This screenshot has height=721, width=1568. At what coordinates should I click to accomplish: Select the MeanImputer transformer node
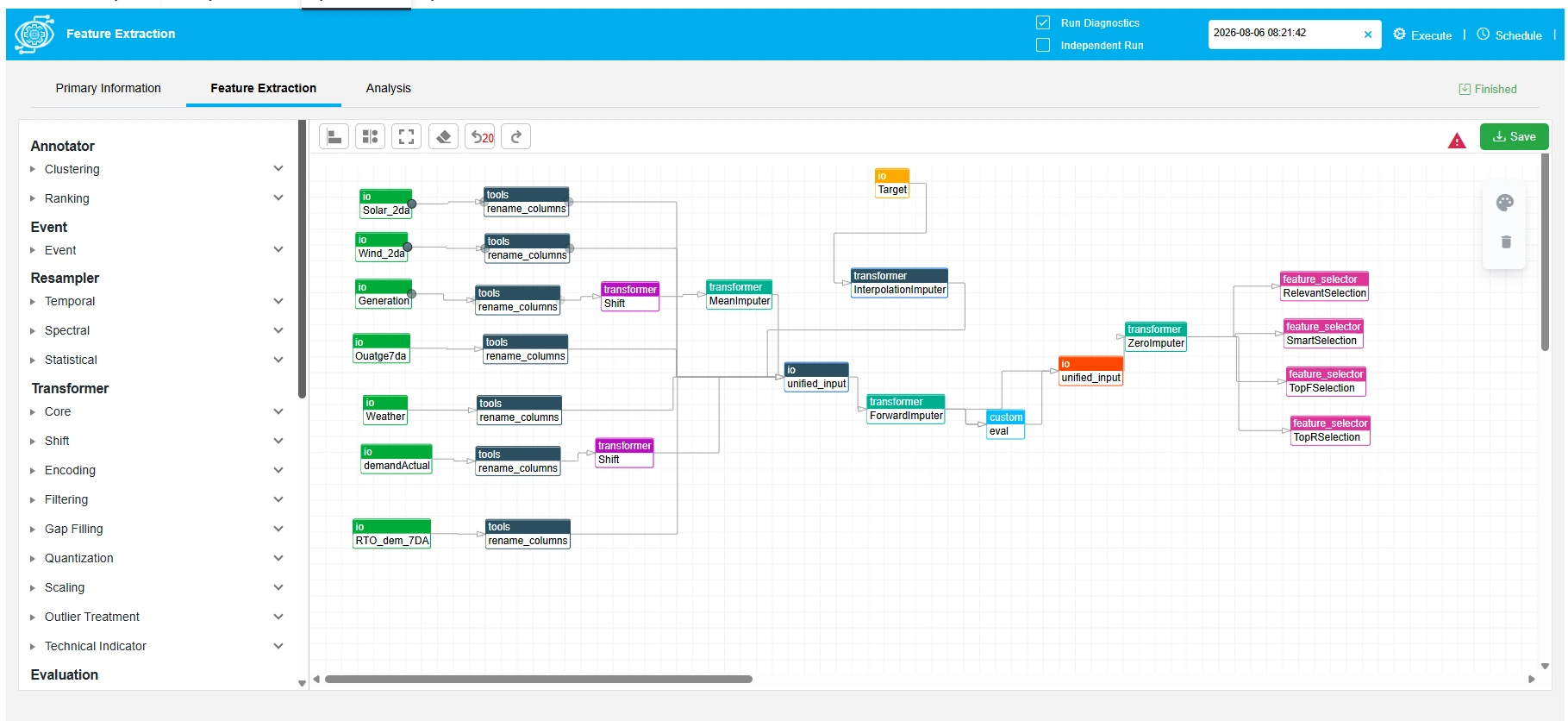click(739, 294)
